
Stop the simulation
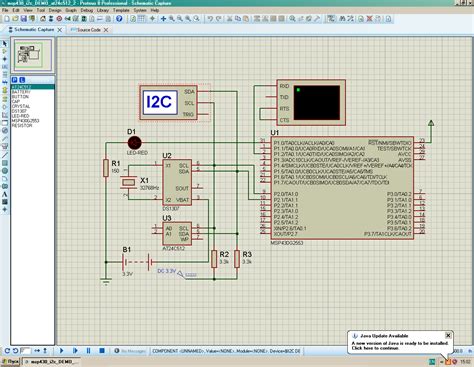pos(102,351)
